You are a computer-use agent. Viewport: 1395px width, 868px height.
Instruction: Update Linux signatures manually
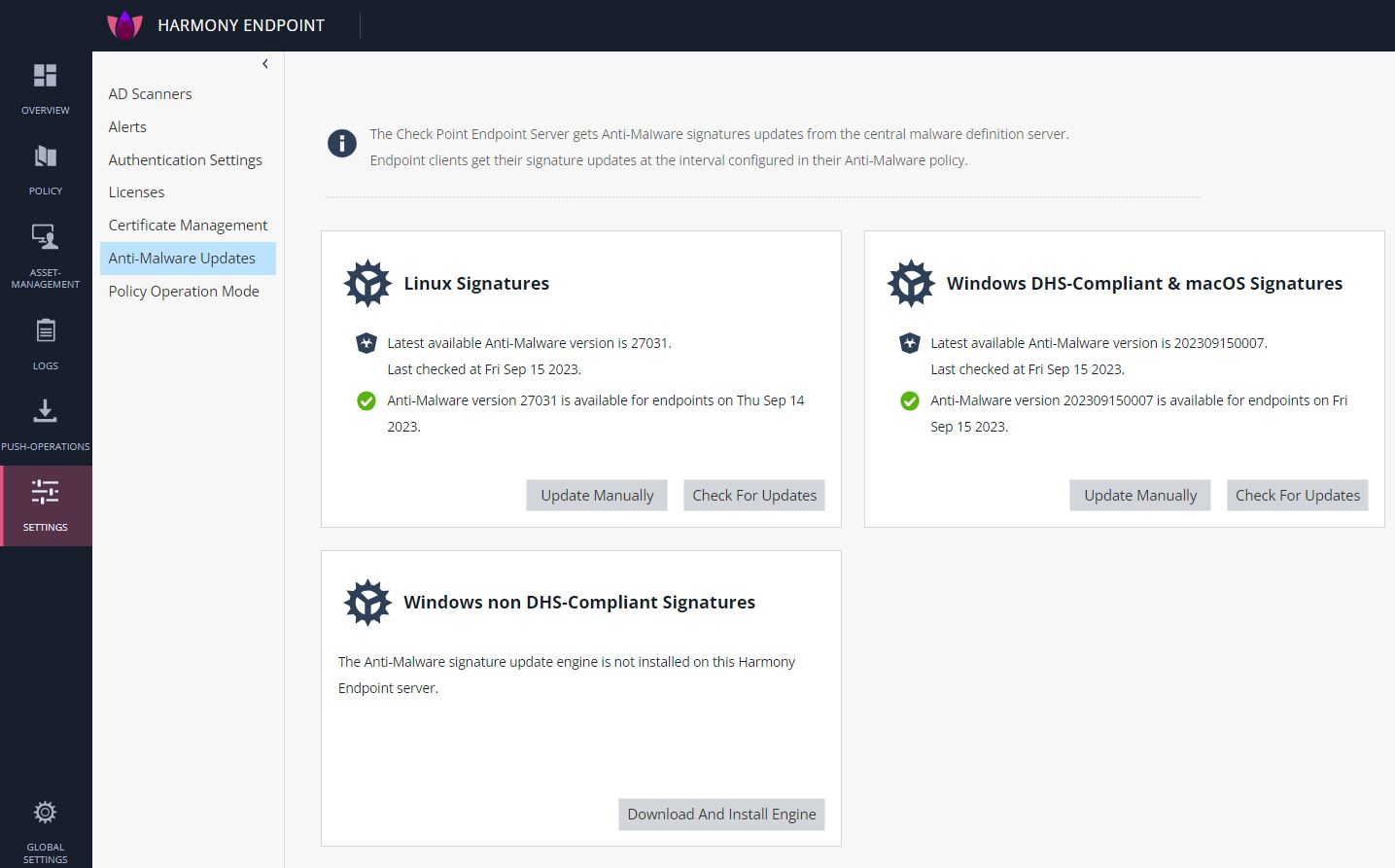tap(597, 496)
